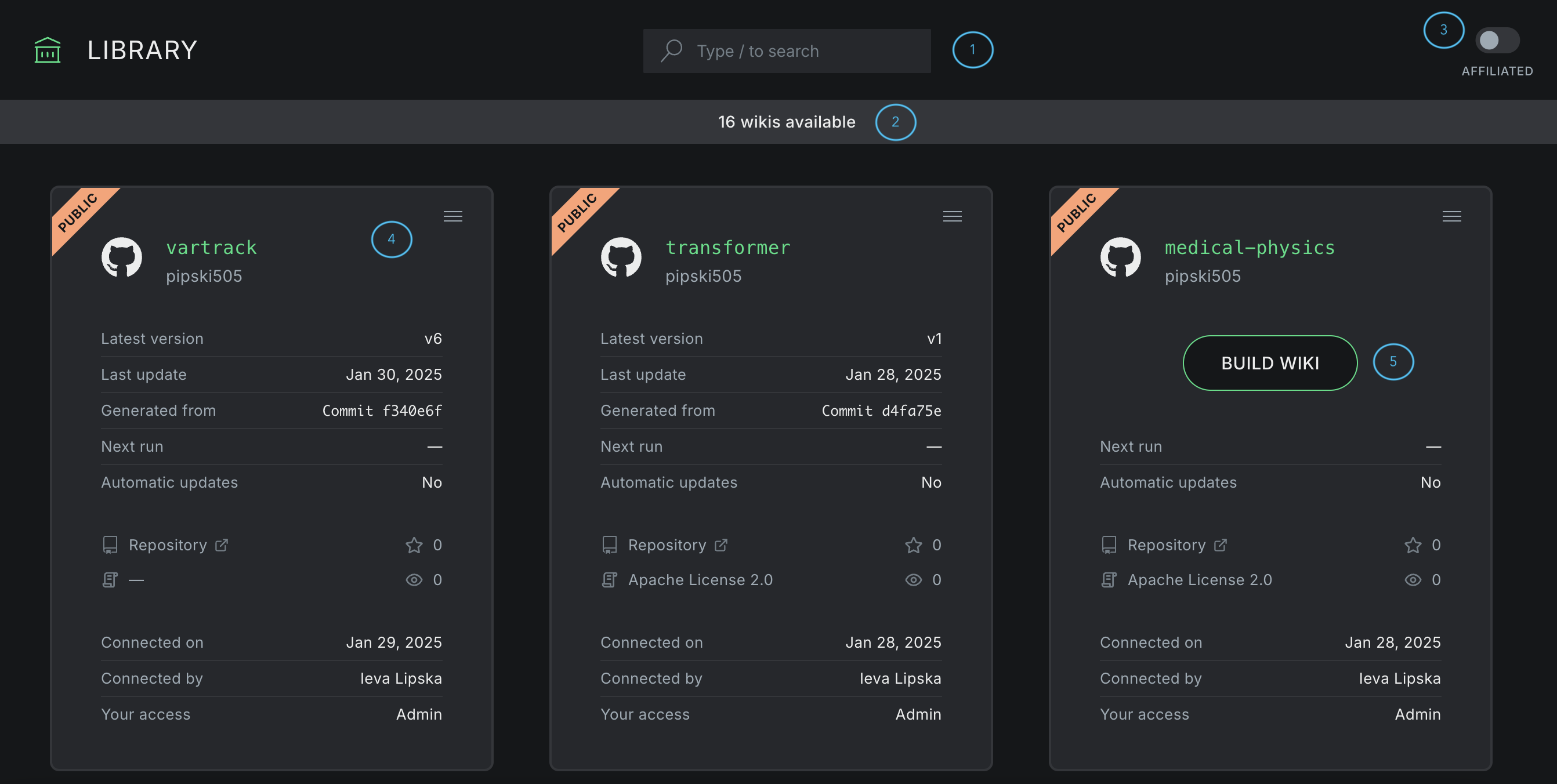Click the GitHub icon on medical-physics card

(1120, 257)
